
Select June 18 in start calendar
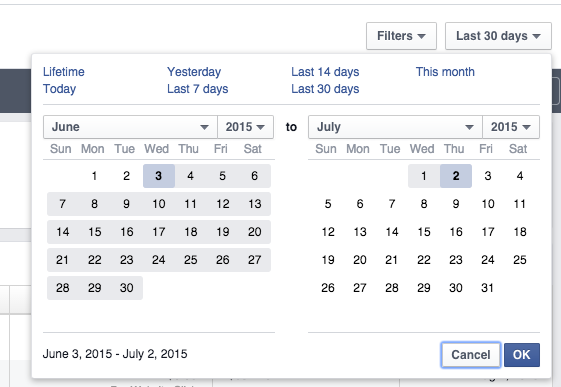(191, 232)
